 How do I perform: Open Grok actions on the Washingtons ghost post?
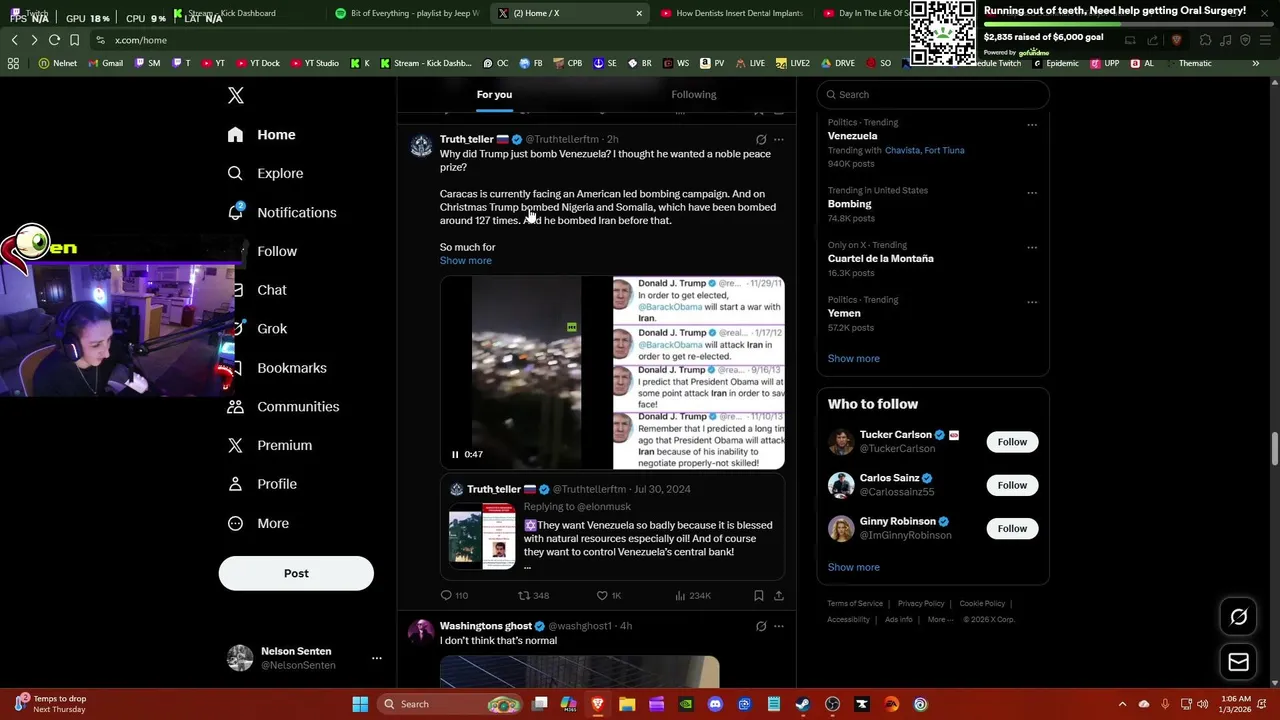click(761, 626)
